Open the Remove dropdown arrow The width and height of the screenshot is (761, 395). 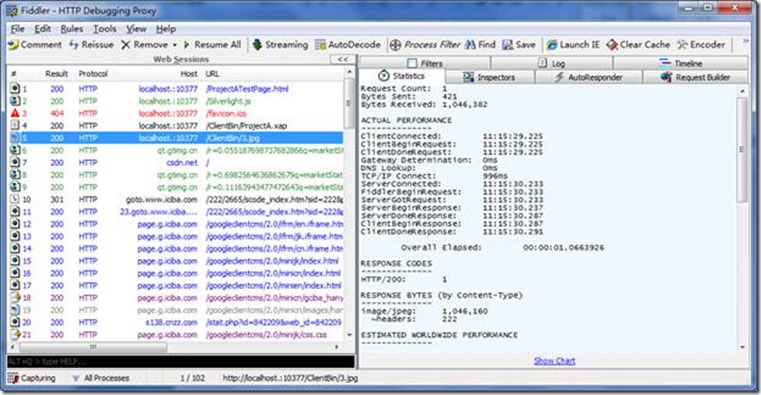[x=175, y=45]
